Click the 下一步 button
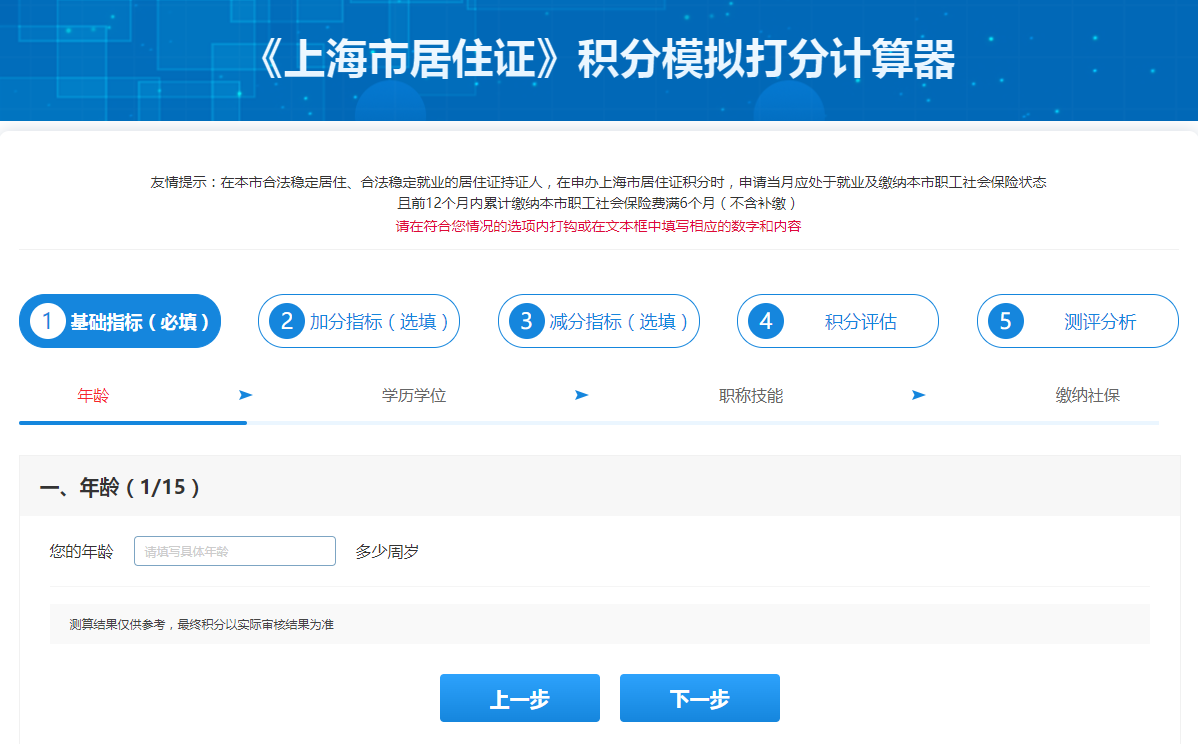This screenshot has height=744, width=1198. 700,698
